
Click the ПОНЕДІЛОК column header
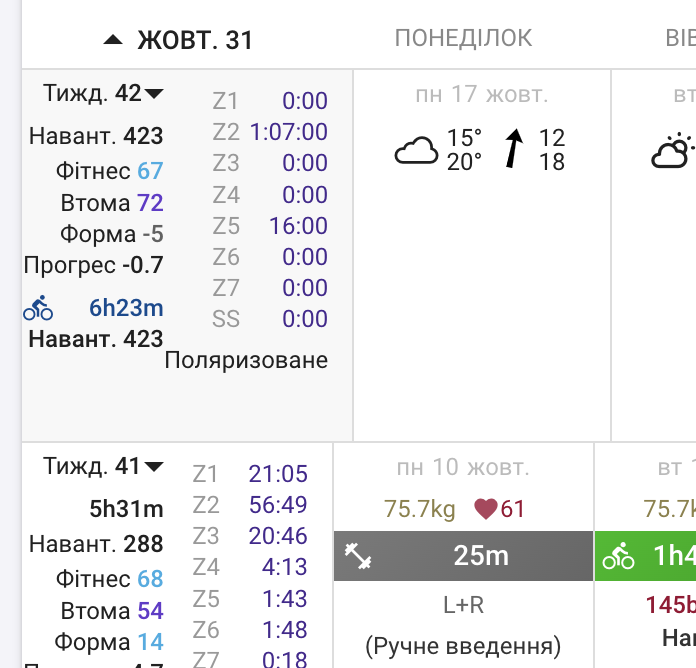coord(463,38)
